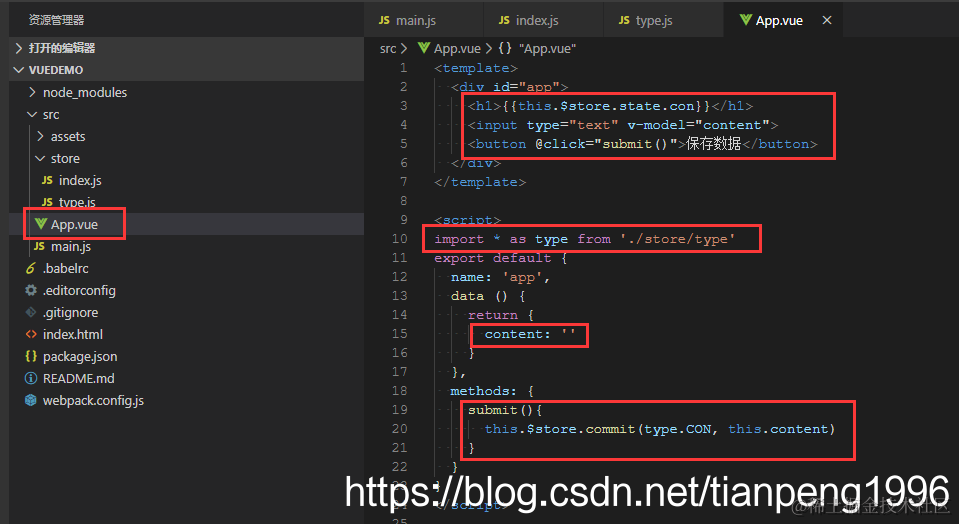Screen dimensions: 959x524
Task: Click the webpack icon beside webpack.config.js
Action: pos(31,400)
